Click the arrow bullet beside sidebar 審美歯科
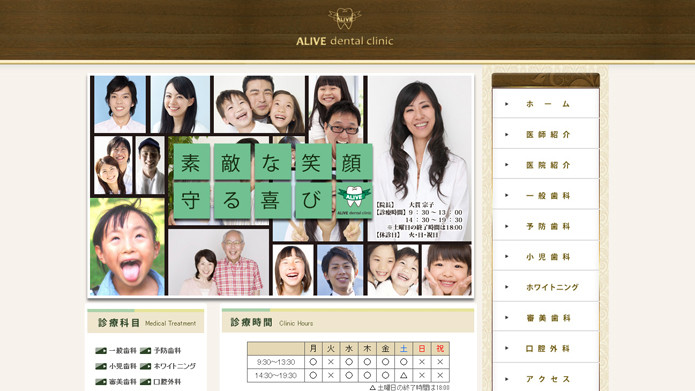The width and height of the screenshot is (695, 391). coord(507,317)
